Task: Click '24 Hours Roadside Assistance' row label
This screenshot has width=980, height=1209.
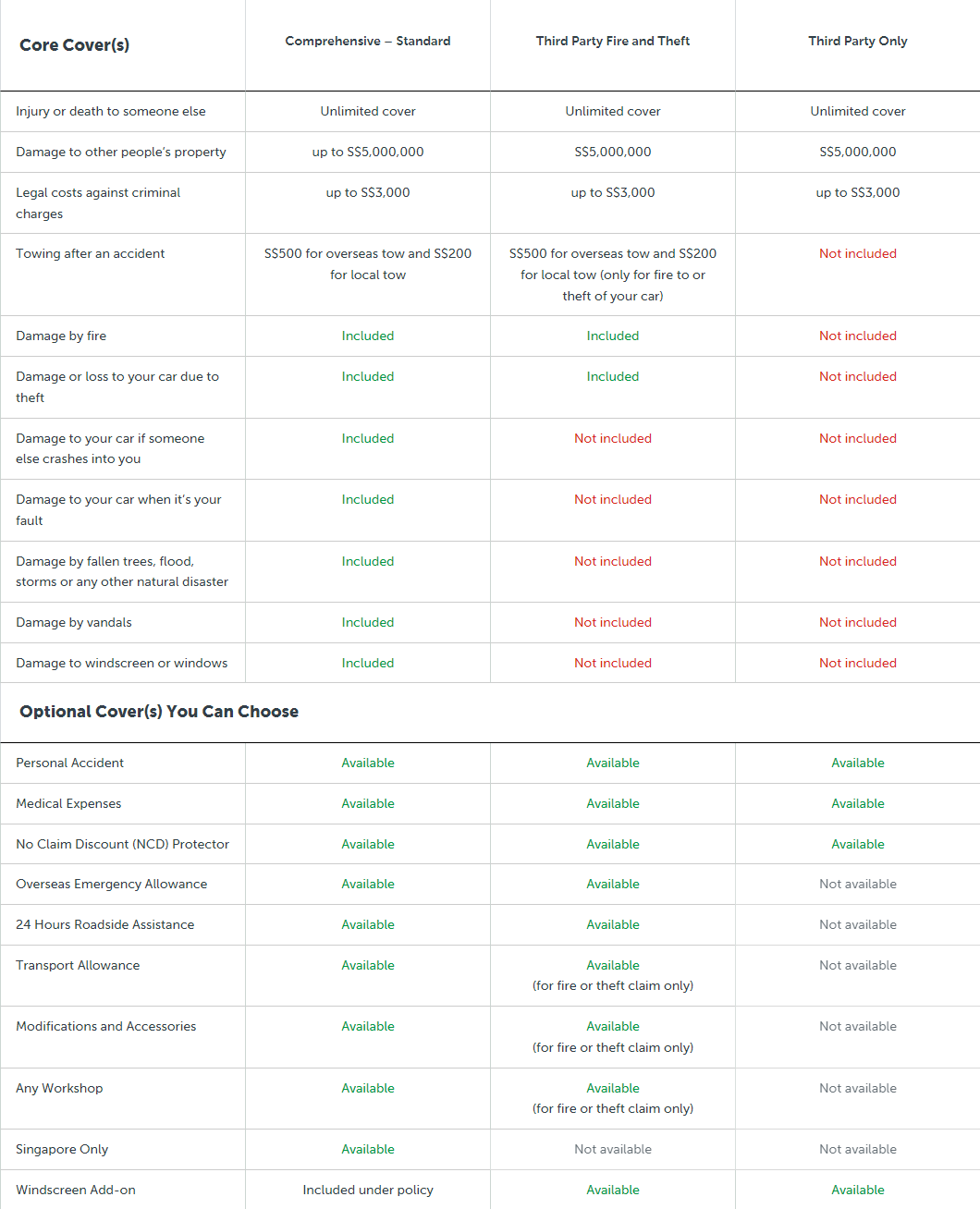Action: (x=105, y=924)
